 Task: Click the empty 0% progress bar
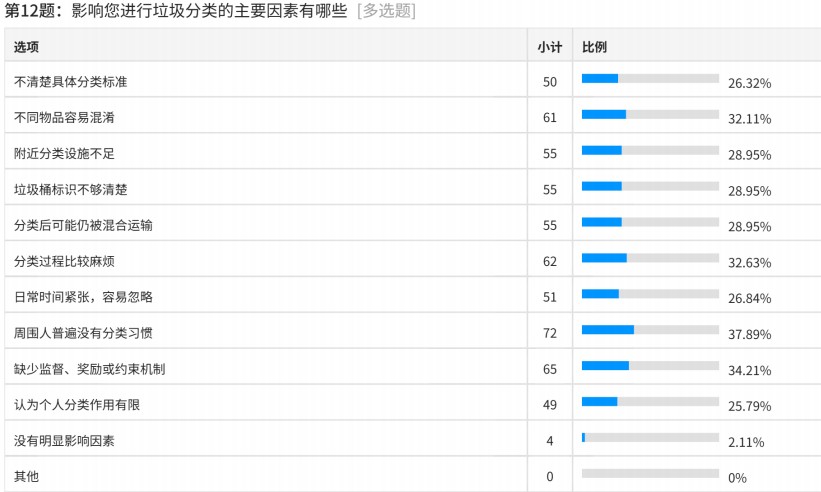coord(650,473)
